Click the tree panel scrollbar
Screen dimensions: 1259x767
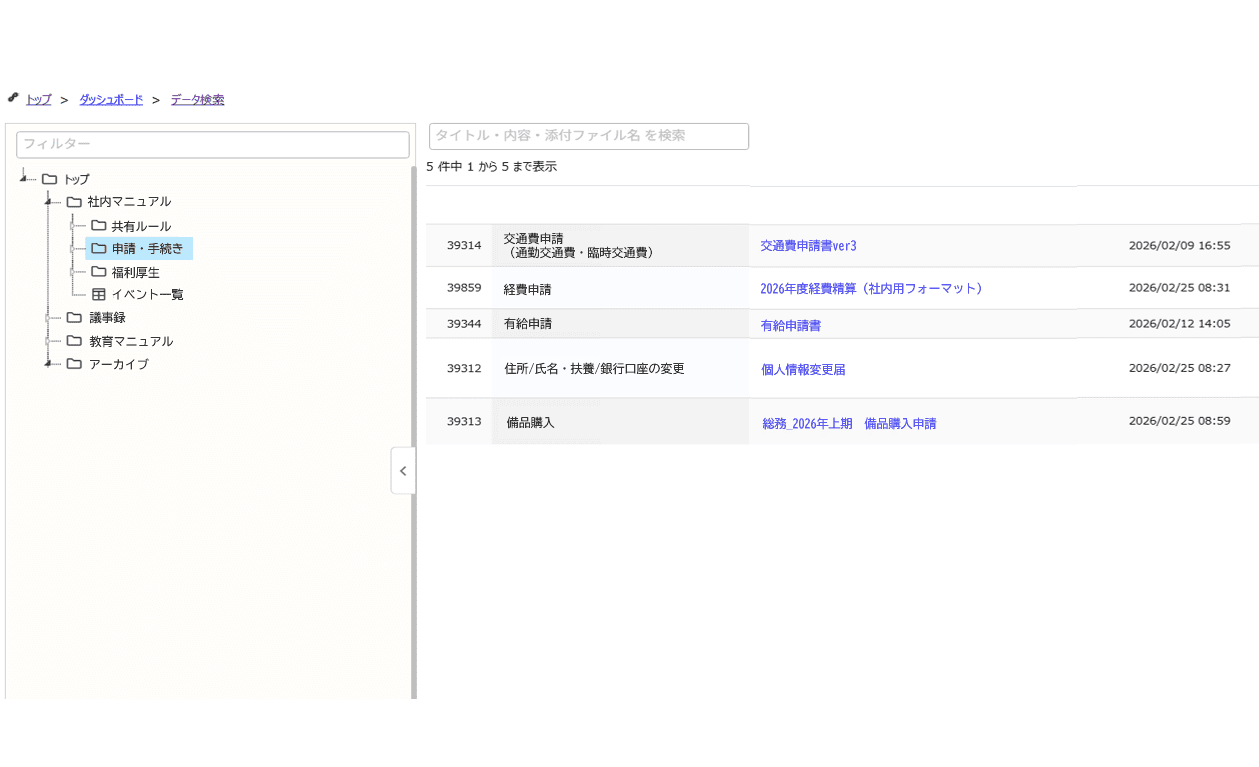click(x=412, y=300)
